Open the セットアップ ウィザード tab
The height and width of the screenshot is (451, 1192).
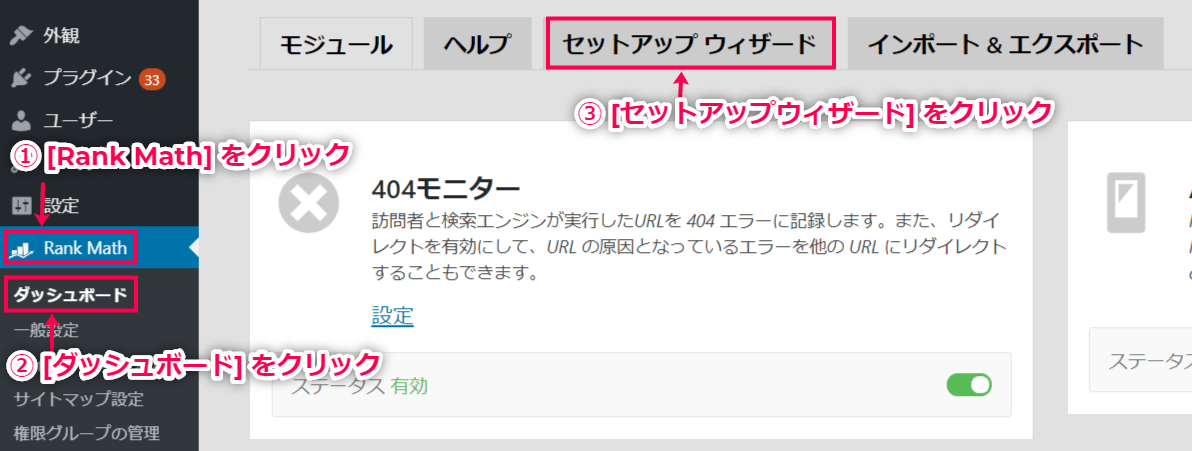click(690, 43)
